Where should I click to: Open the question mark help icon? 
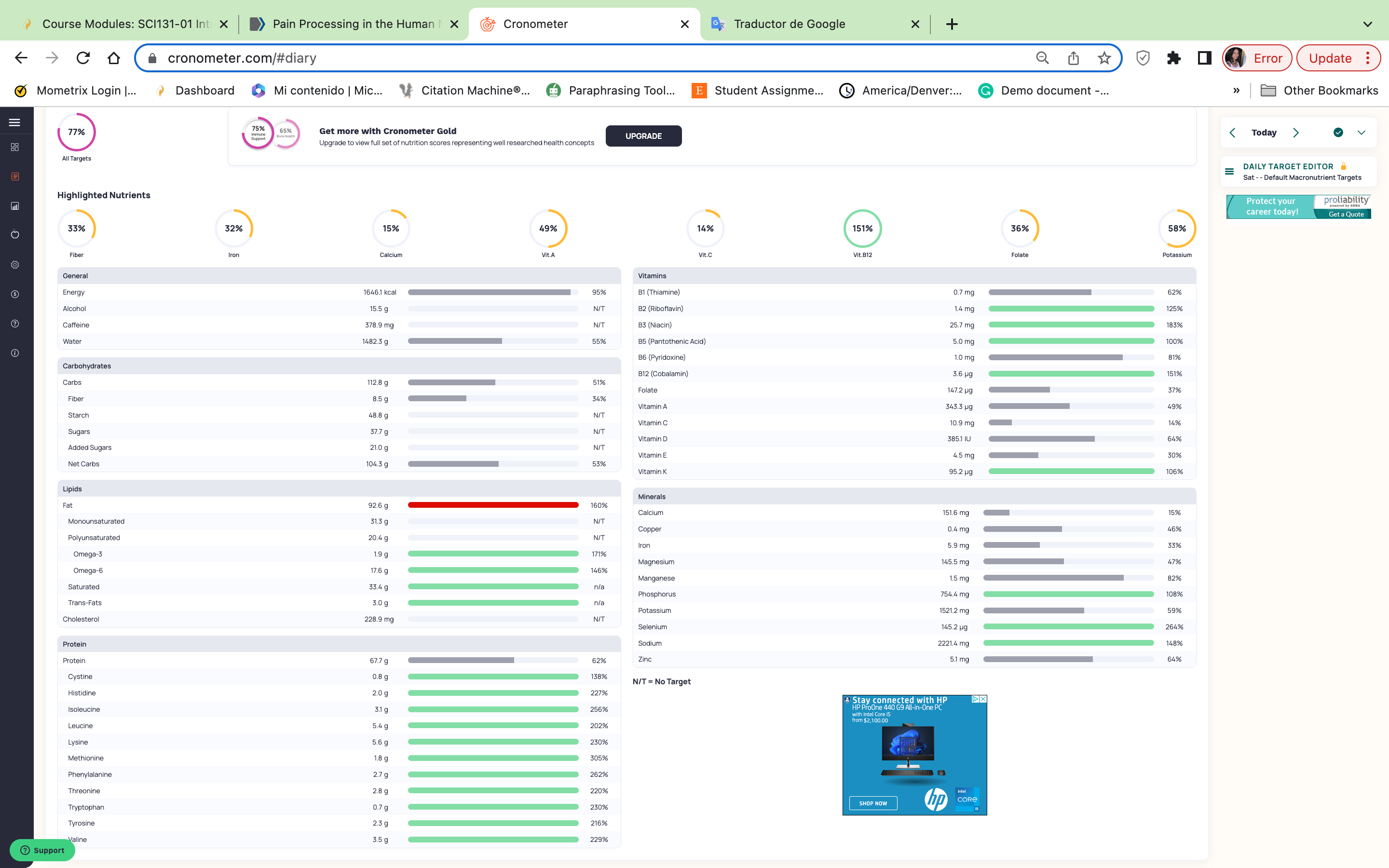pyautogui.click(x=15, y=324)
